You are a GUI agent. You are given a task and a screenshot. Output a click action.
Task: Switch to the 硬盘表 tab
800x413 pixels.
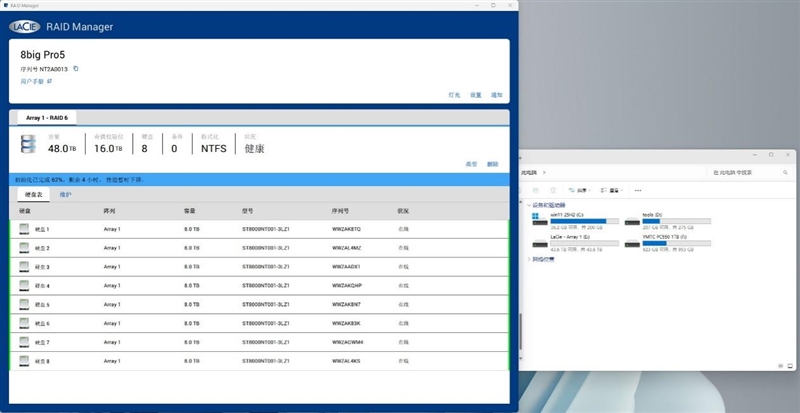(x=34, y=195)
